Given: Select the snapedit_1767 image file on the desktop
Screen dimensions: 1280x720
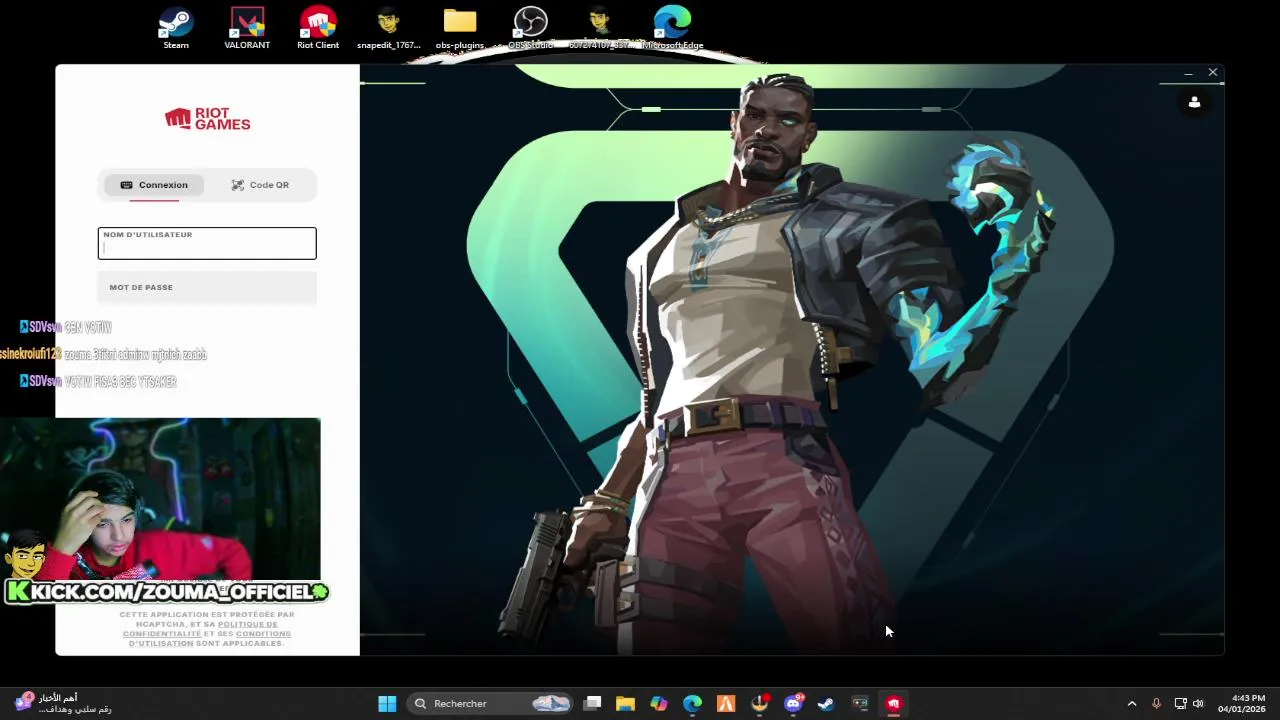Looking at the screenshot, I should [388, 28].
